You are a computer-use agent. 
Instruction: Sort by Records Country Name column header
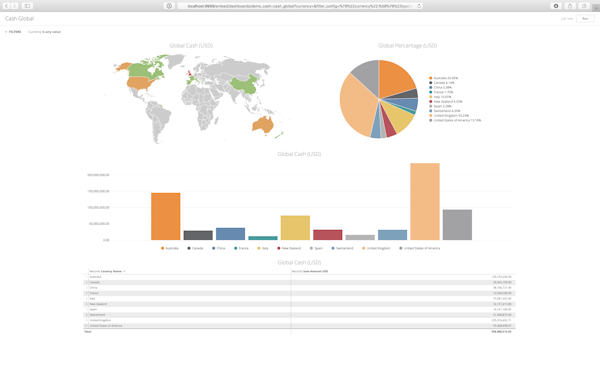[108, 271]
